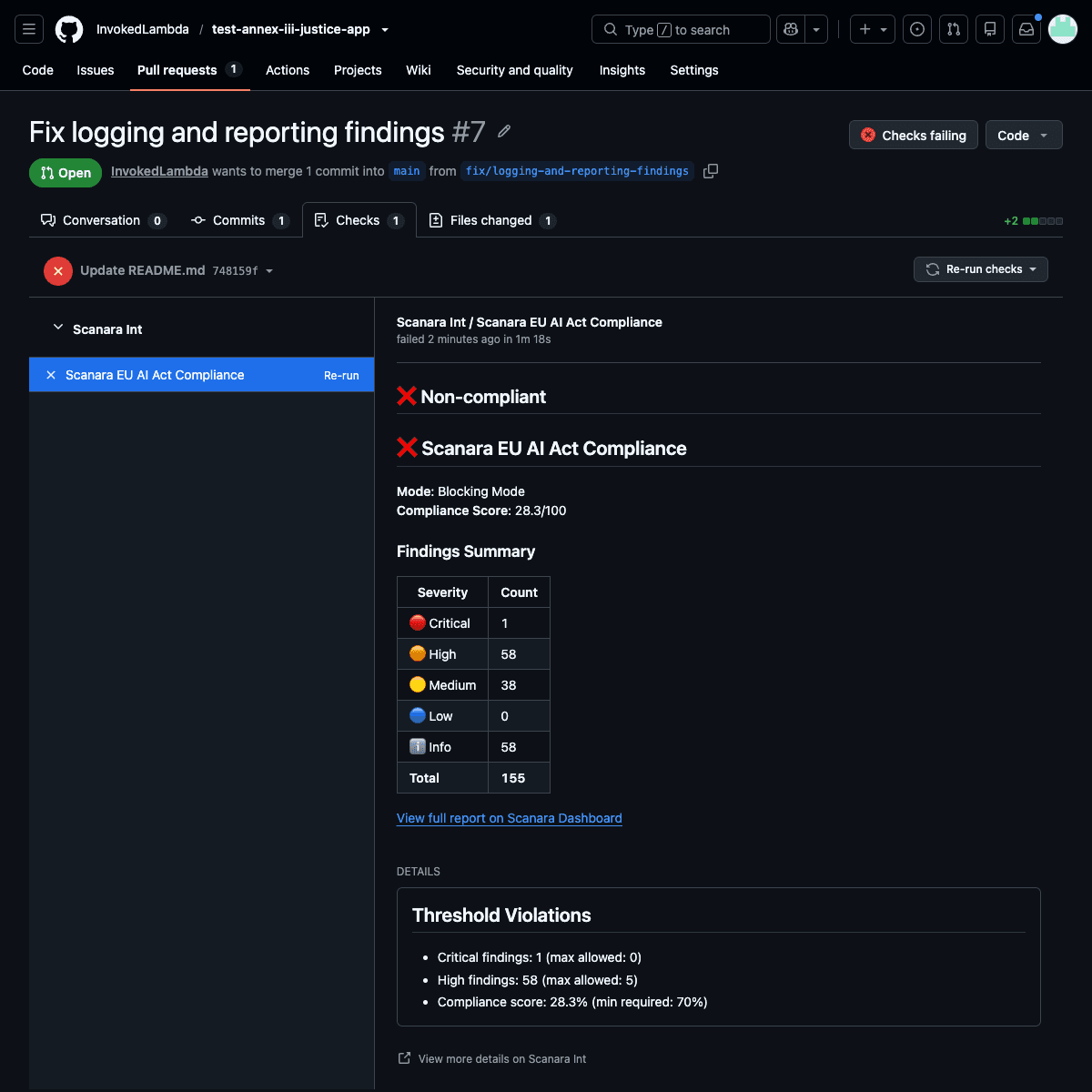
Task: Click the Compliance Score 28.3/100 text
Action: click(x=481, y=511)
